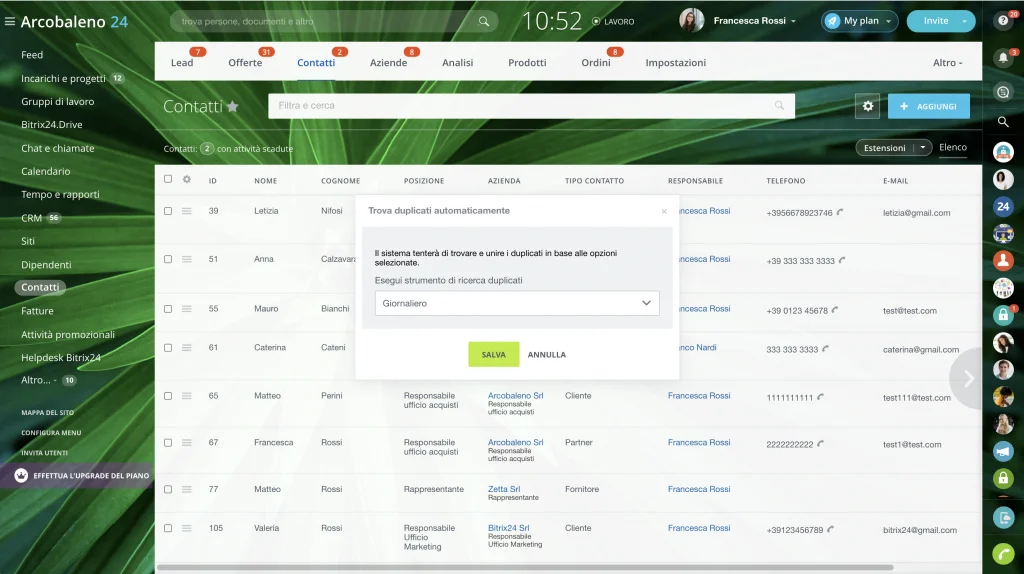Expand the Francesca Rossi user menu
The height and width of the screenshot is (574, 1024).
tap(754, 21)
